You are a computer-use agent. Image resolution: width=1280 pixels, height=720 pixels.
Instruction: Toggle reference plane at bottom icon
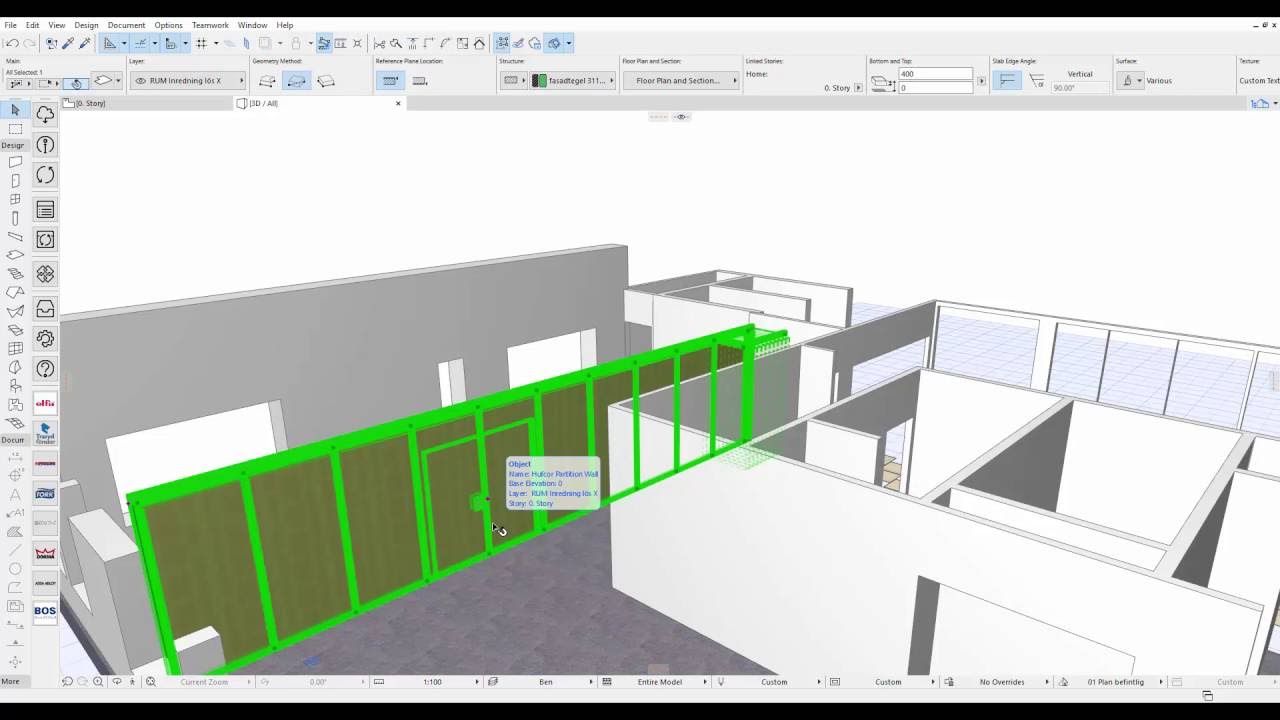(x=420, y=81)
